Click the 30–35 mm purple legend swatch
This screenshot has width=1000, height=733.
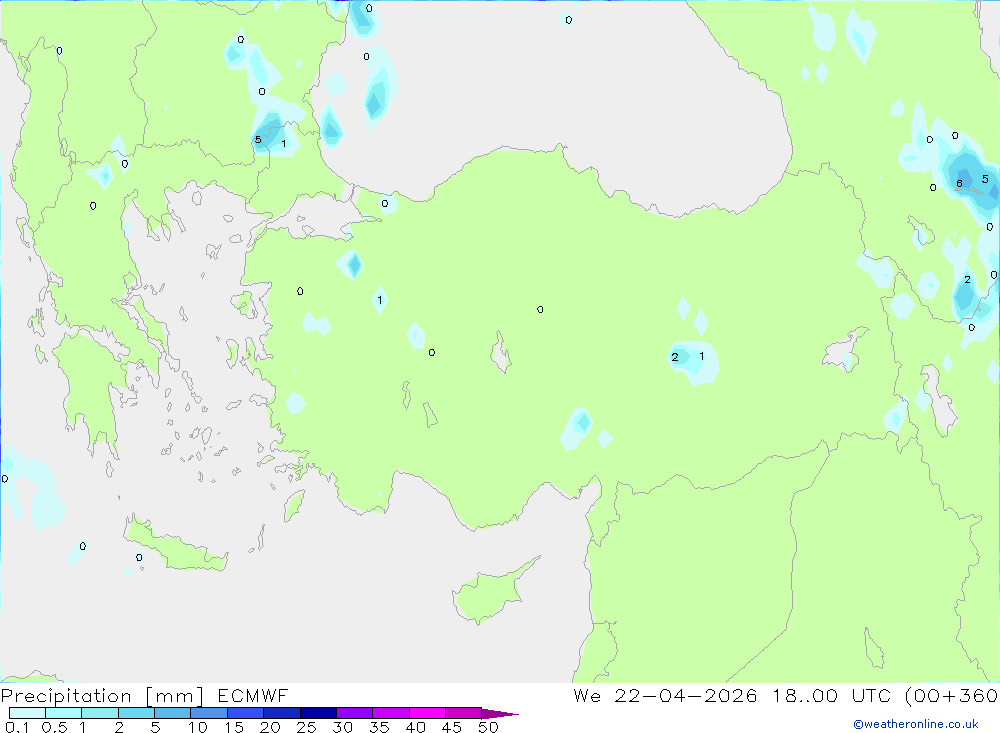click(x=355, y=713)
